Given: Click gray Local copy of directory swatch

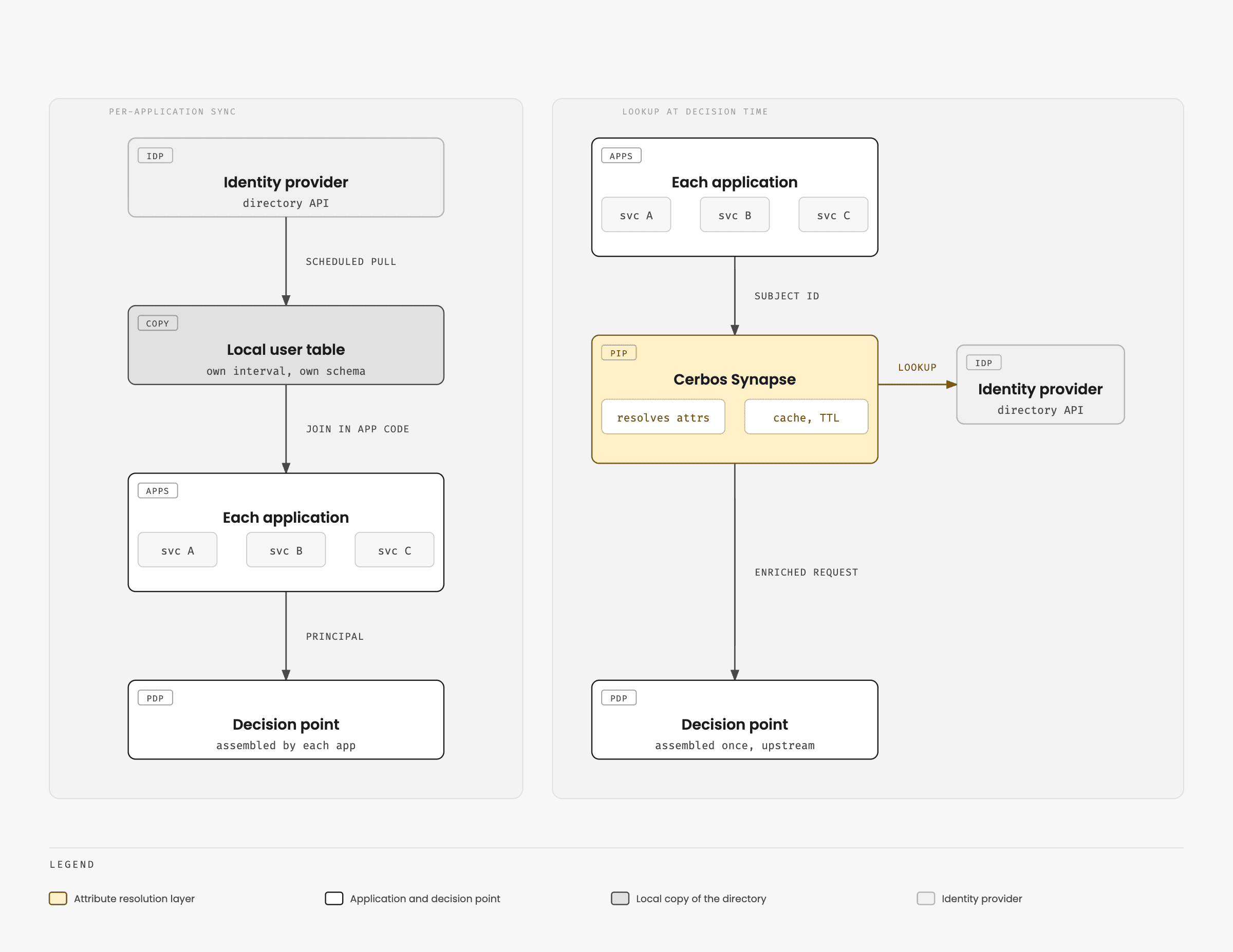Looking at the screenshot, I should [x=621, y=899].
